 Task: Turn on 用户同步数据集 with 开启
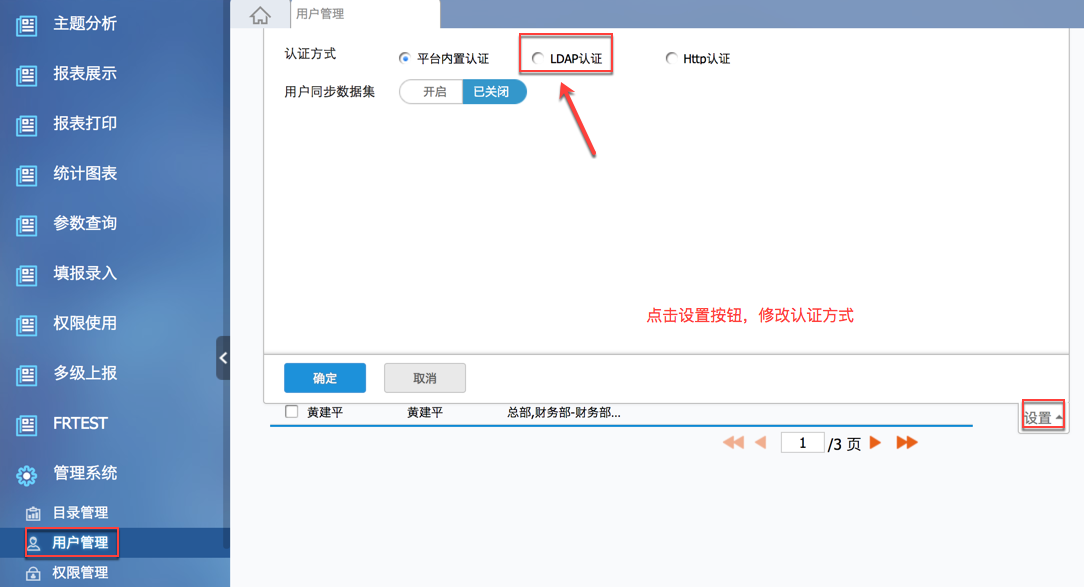pyautogui.click(x=433, y=91)
